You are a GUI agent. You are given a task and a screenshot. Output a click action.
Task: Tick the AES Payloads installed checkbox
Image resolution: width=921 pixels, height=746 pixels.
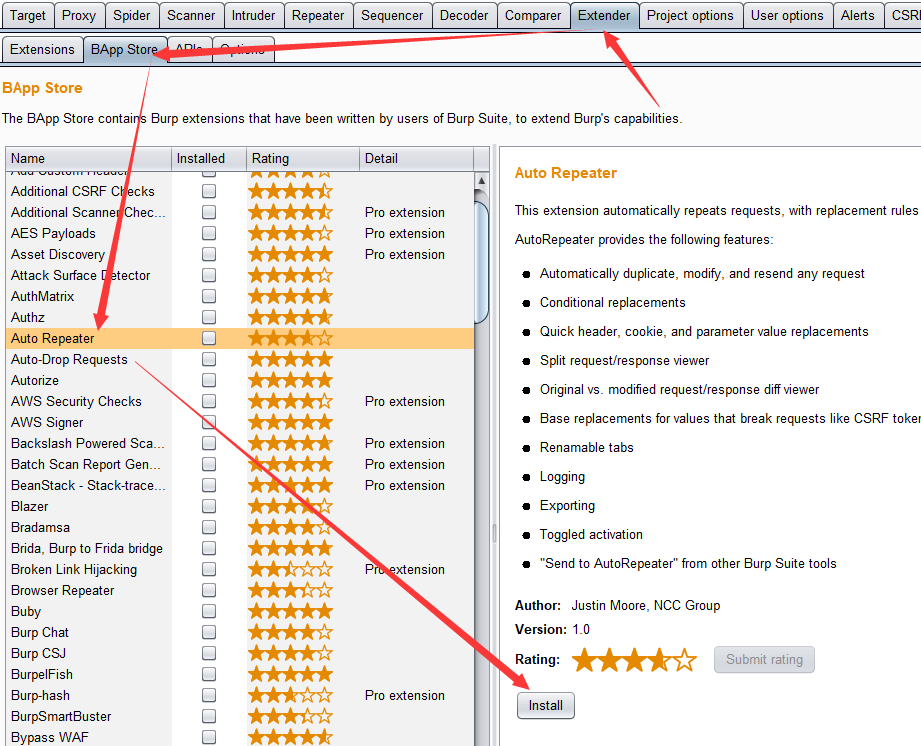[209, 233]
